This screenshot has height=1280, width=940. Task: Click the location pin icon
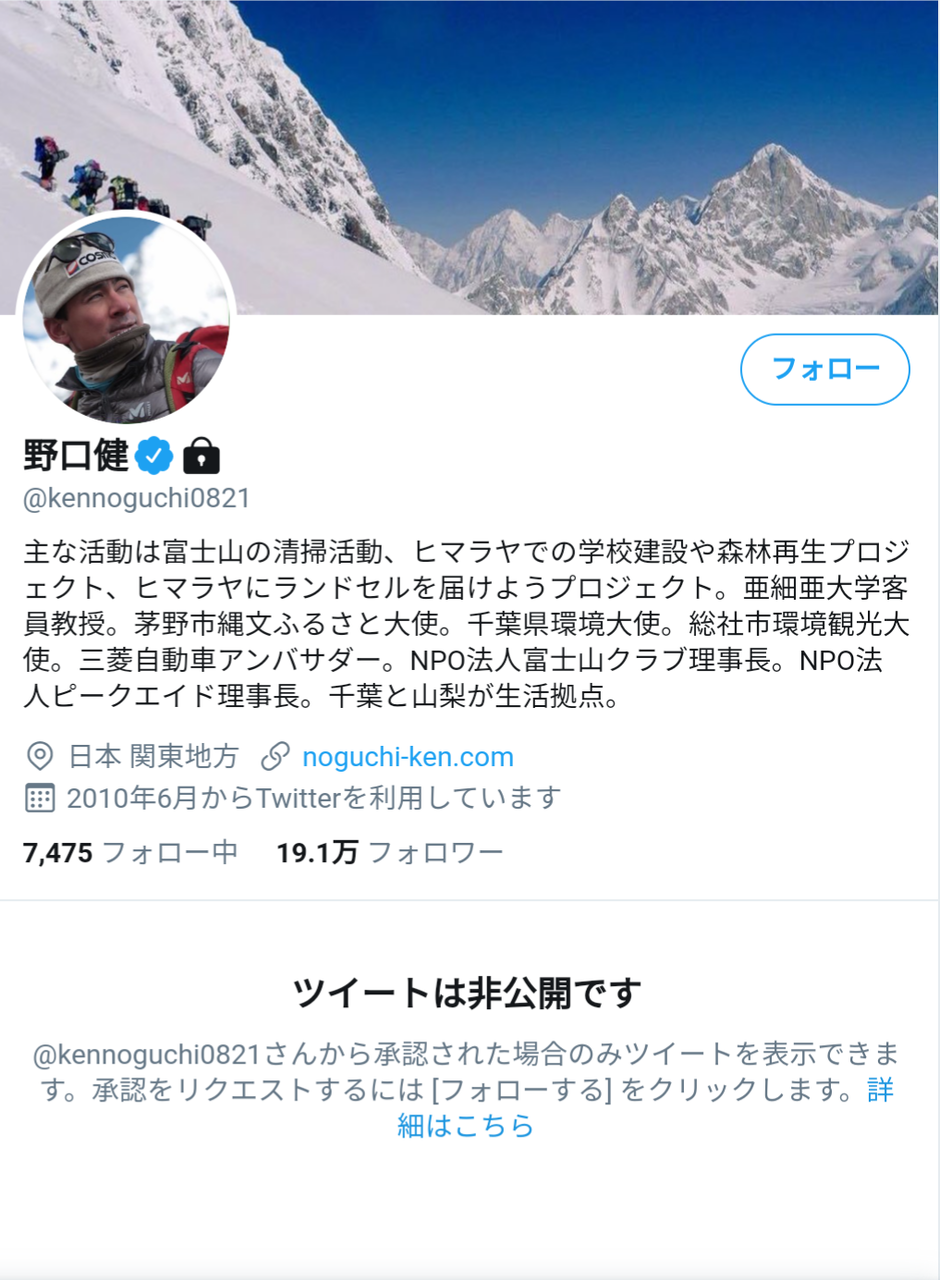40,756
